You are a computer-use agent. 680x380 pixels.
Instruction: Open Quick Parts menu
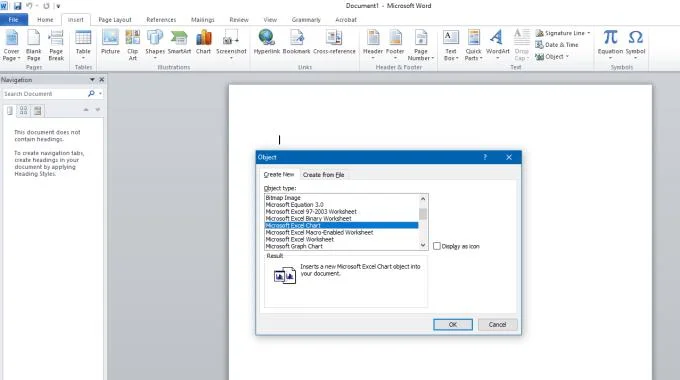(473, 45)
